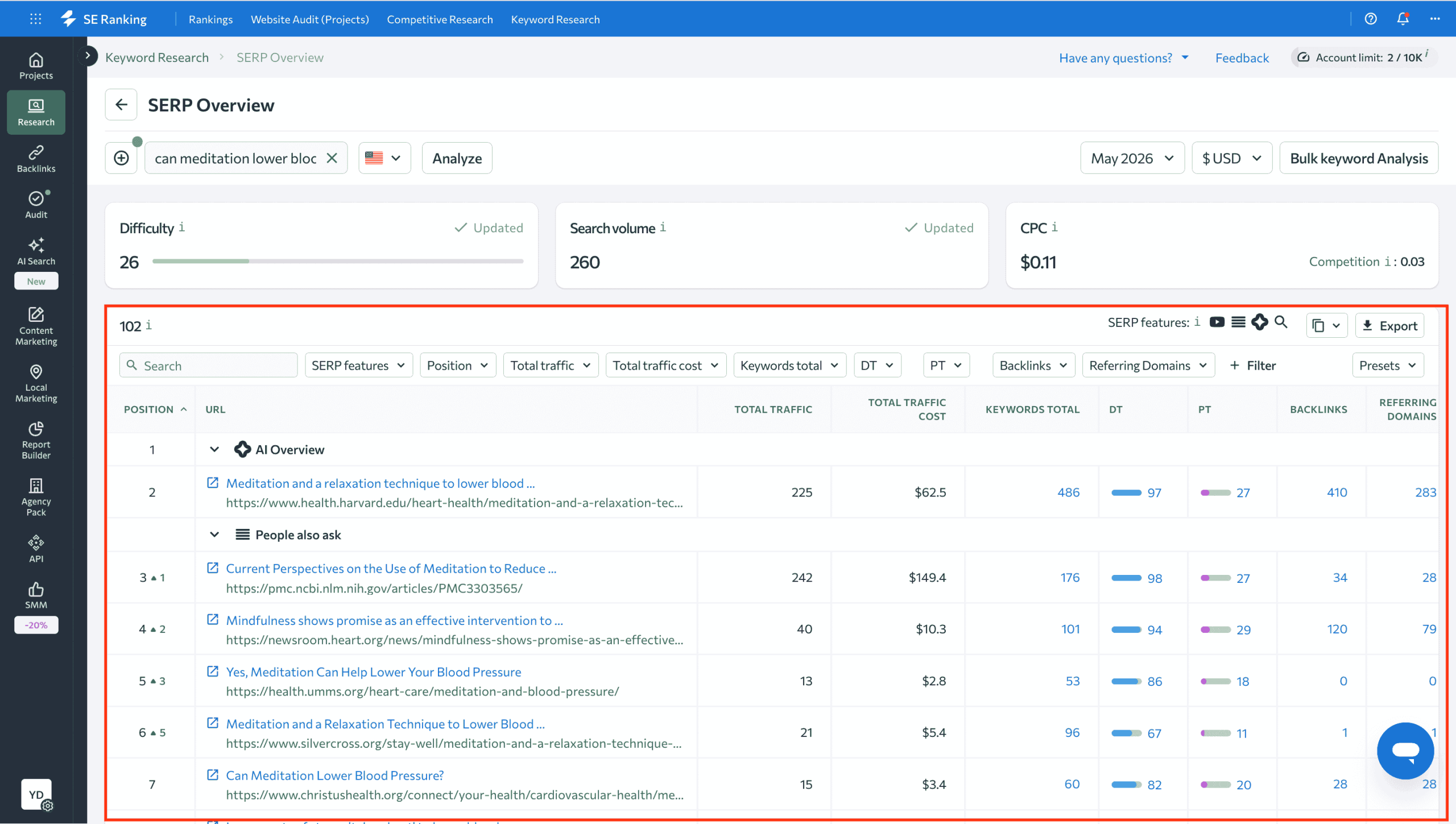Open the DT filter dropdown
Viewport: 1456px width, 824px height.
(x=878, y=365)
